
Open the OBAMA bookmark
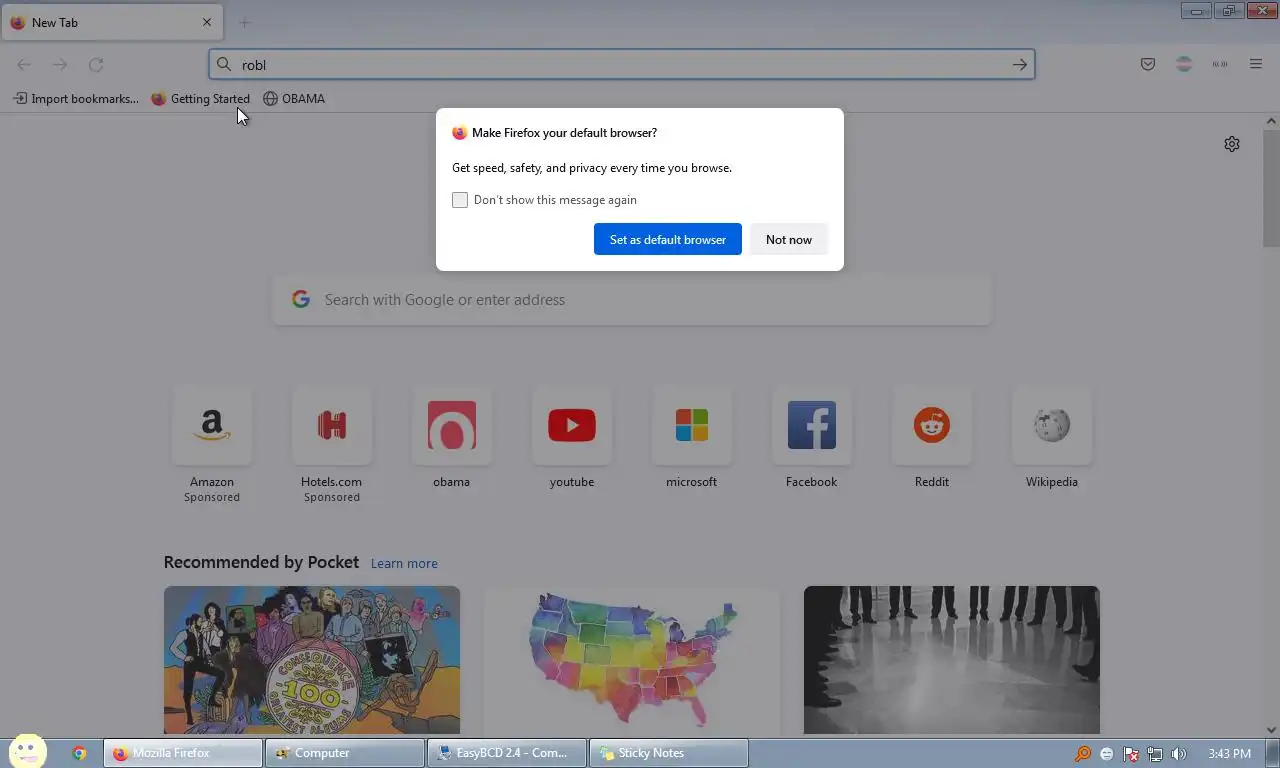[x=294, y=99]
